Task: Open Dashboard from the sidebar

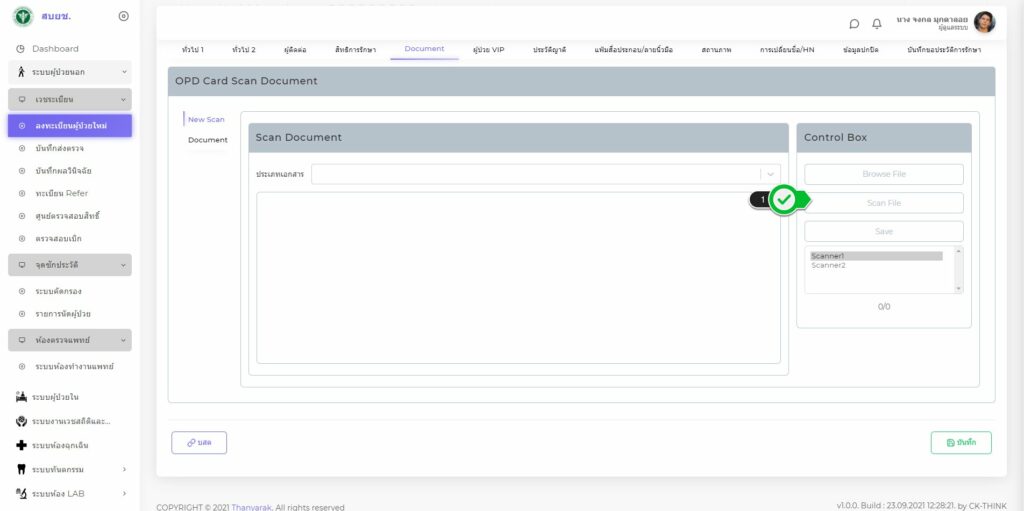Action: click(x=55, y=49)
